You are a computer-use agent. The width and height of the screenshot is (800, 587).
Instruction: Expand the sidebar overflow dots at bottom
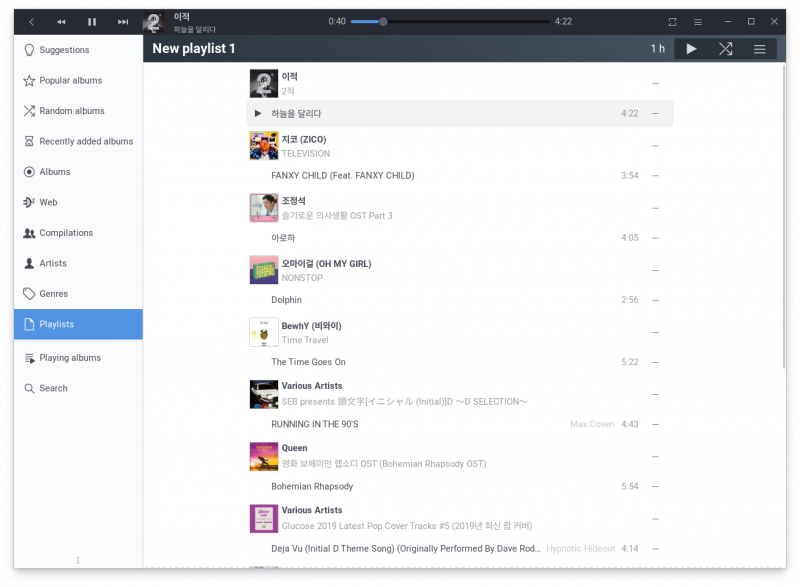[x=78, y=560]
